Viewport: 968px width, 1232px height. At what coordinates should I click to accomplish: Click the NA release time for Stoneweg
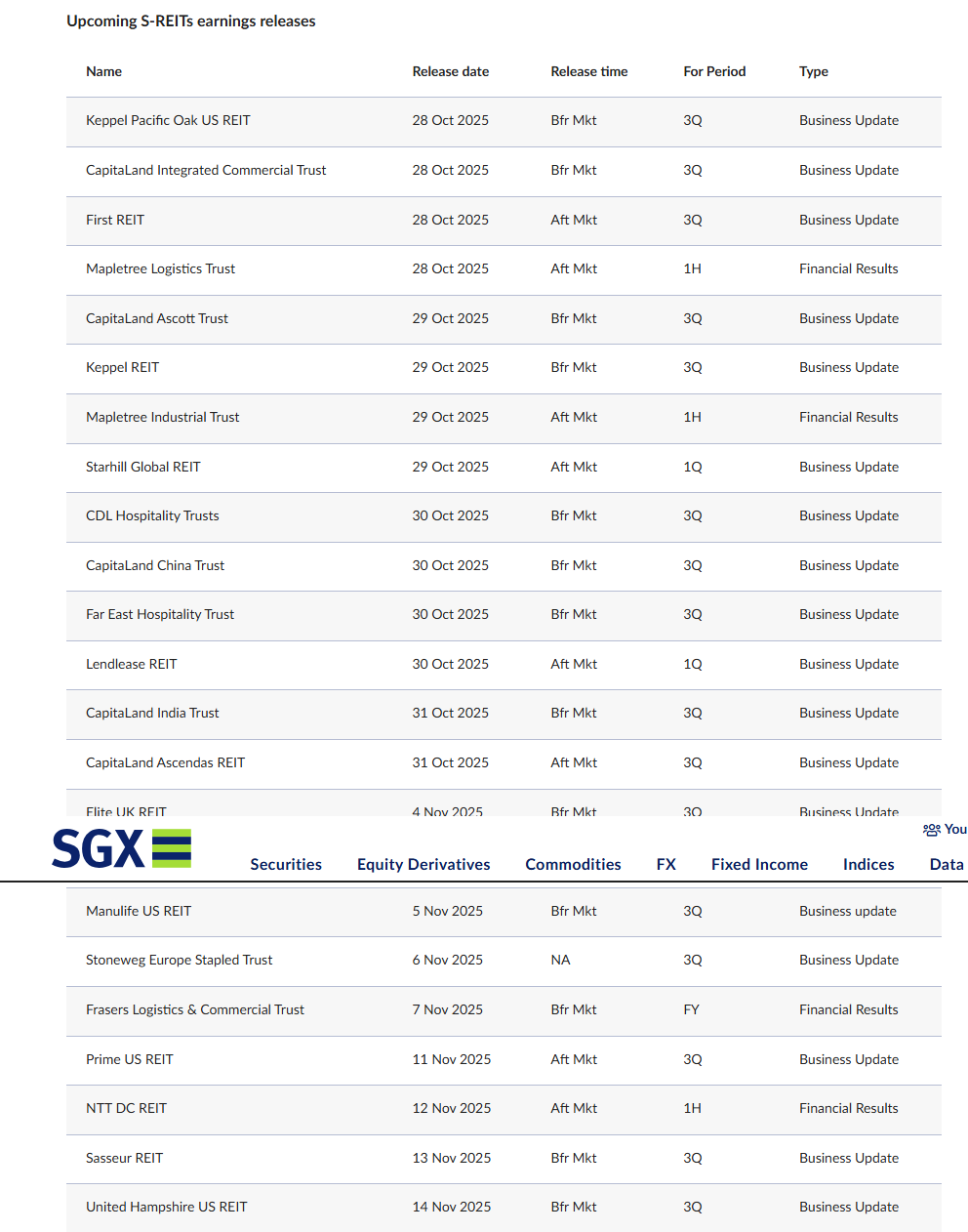[560, 960]
